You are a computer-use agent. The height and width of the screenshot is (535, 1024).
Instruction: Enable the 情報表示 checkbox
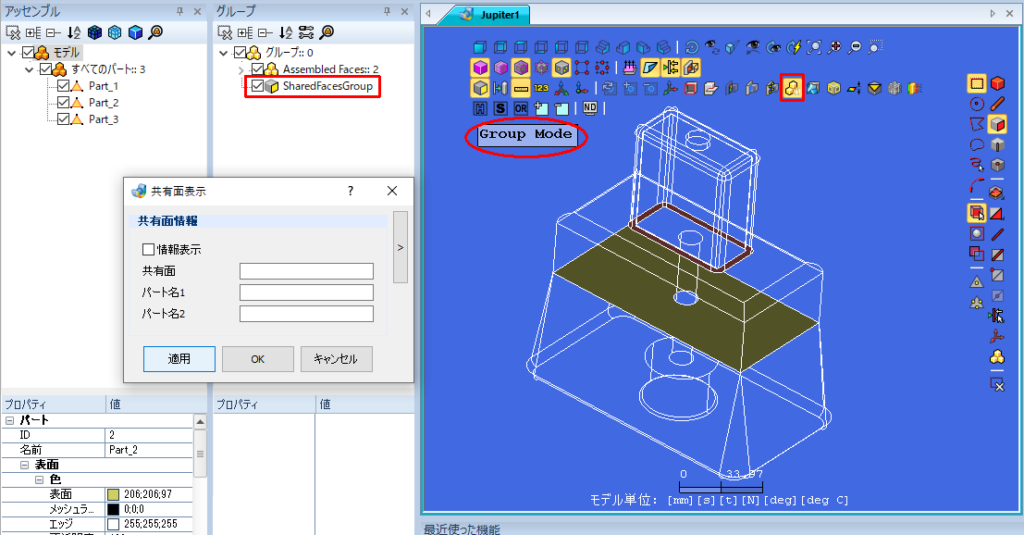[148, 249]
